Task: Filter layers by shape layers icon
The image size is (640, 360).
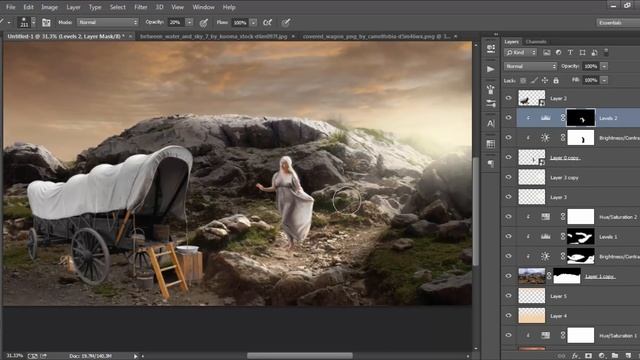Action: coord(582,52)
